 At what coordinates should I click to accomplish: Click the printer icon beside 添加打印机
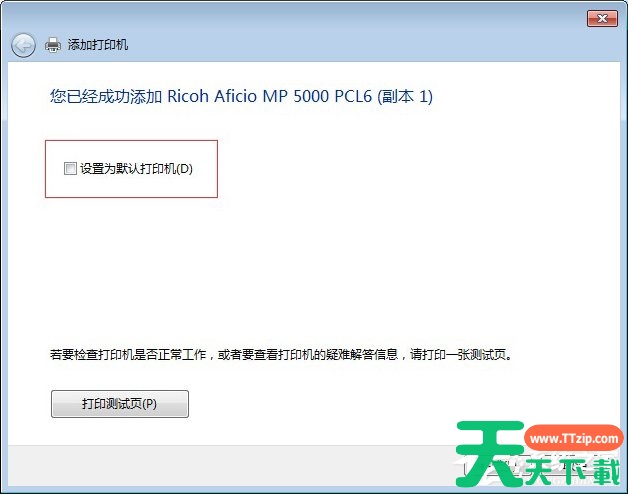(x=53, y=45)
